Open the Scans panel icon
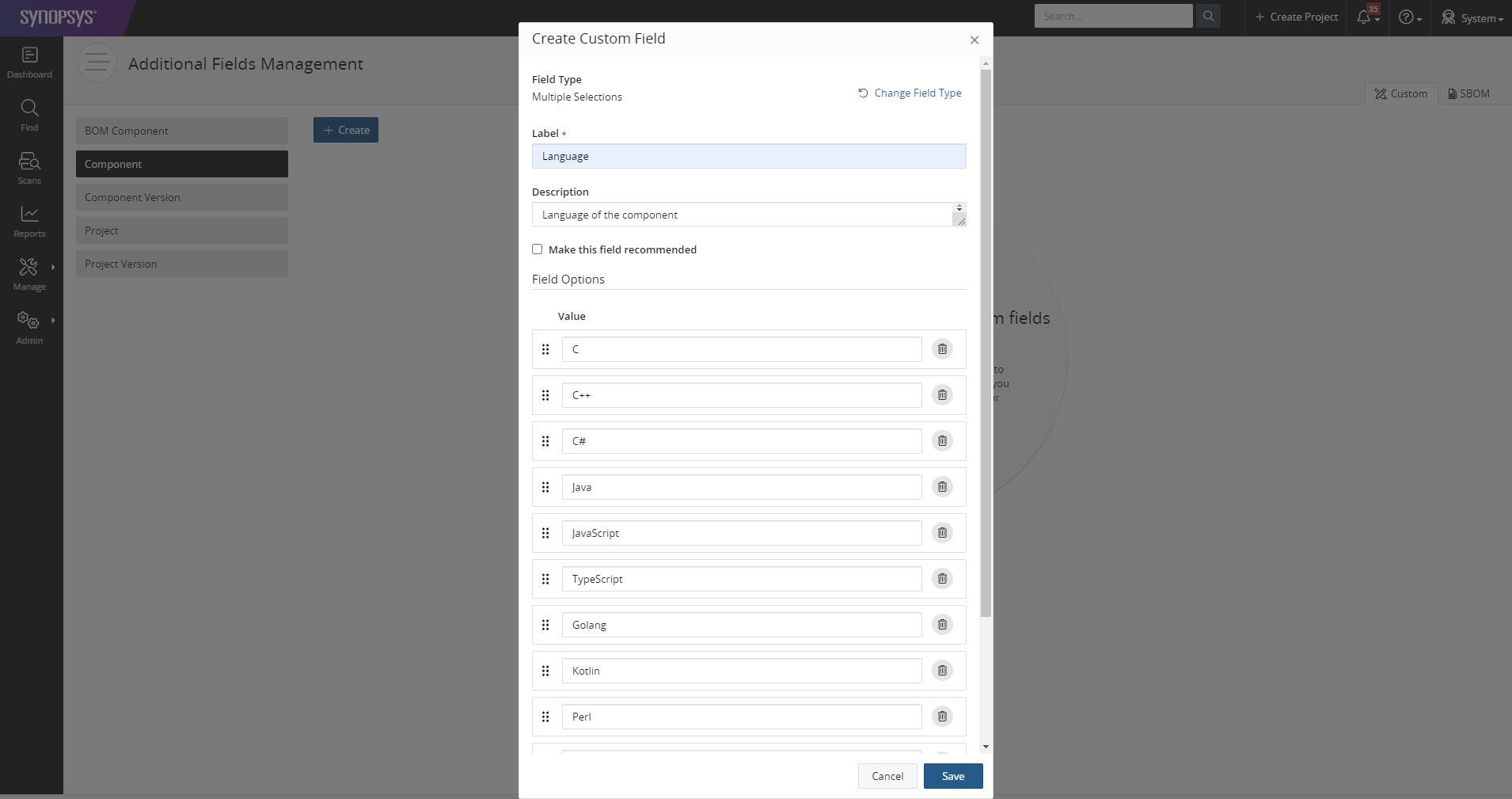1512x799 pixels. pos(29,167)
